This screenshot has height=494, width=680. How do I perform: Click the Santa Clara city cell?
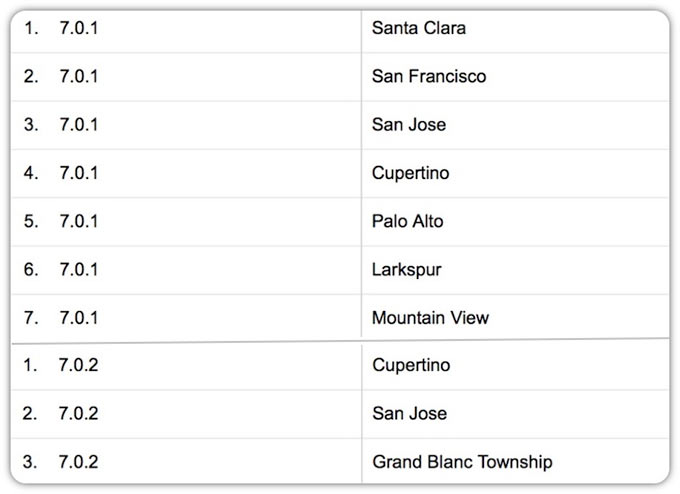(x=418, y=28)
